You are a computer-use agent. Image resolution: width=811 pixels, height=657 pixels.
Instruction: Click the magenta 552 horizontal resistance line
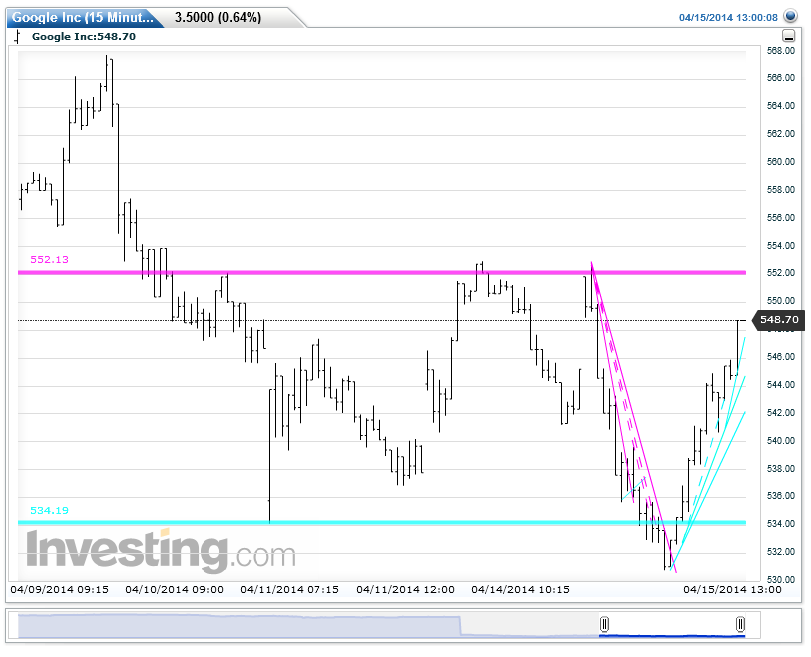point(382,272)
